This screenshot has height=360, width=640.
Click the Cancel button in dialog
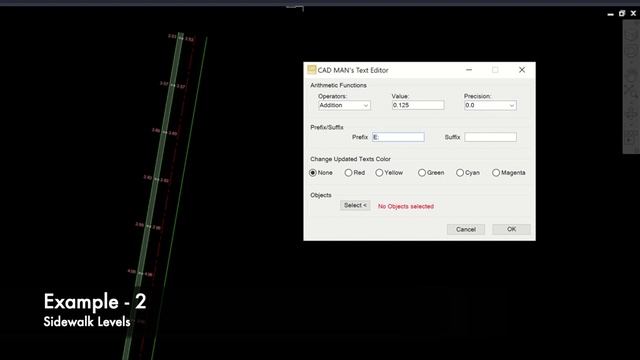[466, 229]
